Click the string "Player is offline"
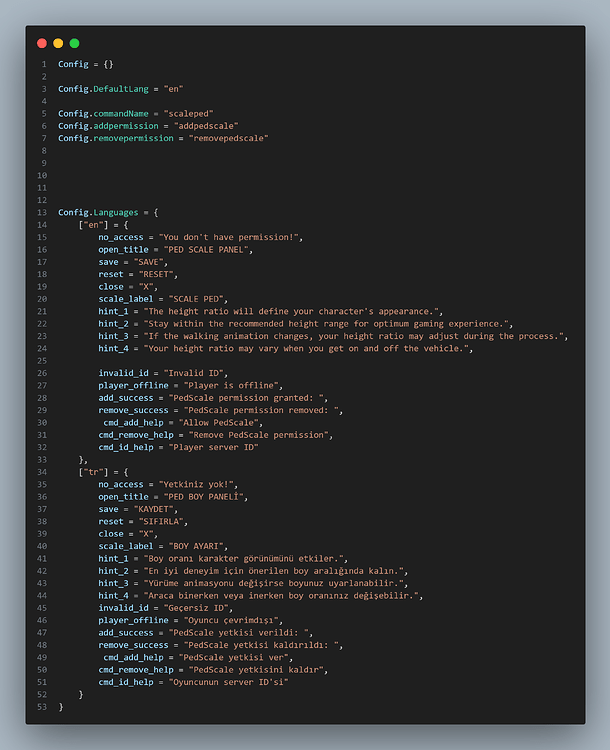Screen dimensions: 610x750 (231, 386)
